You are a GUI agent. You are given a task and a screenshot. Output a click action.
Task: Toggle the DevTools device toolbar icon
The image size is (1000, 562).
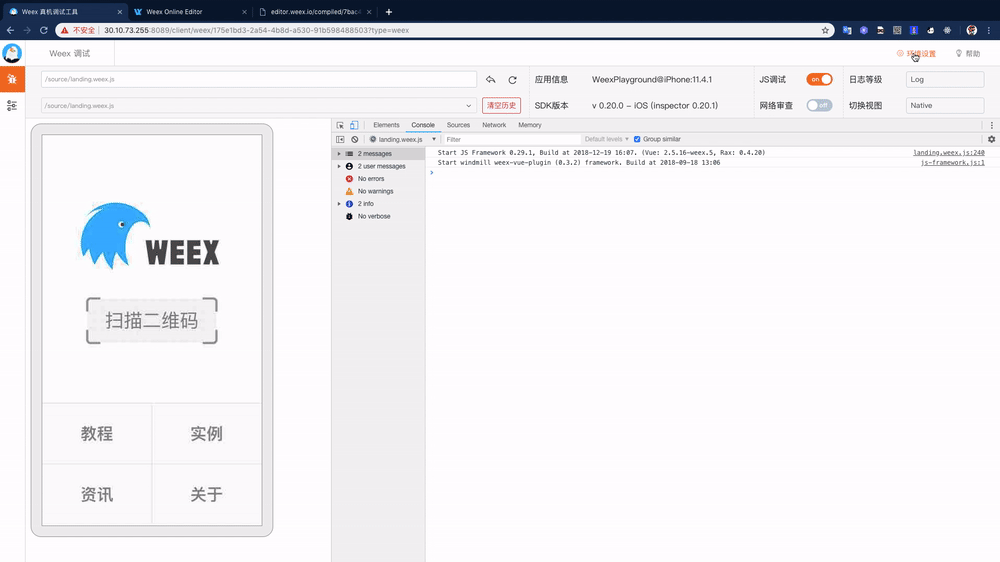(x=354, y=125)
